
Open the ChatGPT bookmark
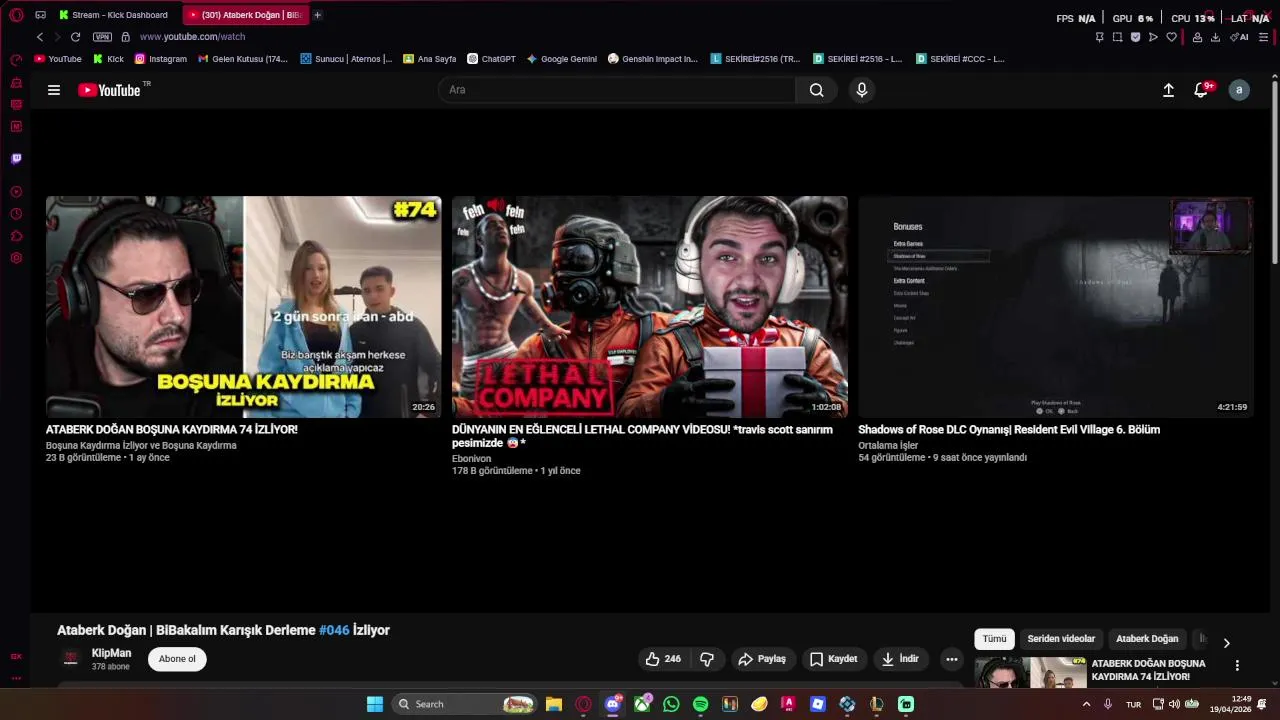492,59
